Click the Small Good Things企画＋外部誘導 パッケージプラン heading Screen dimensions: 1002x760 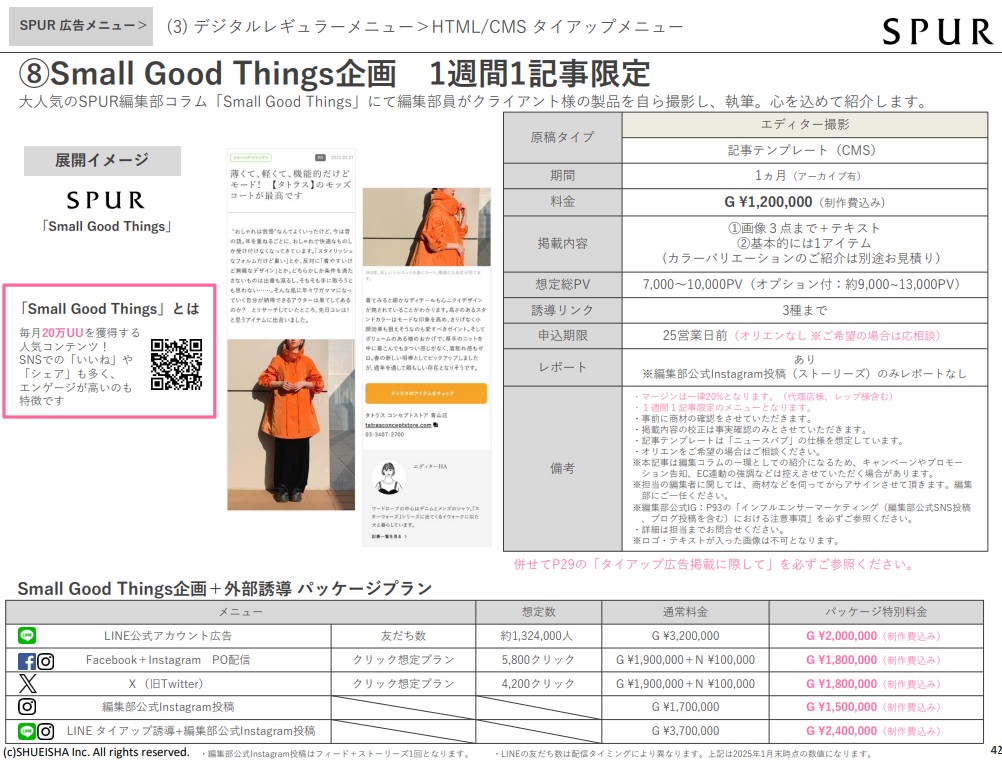[x=224, y=588]
